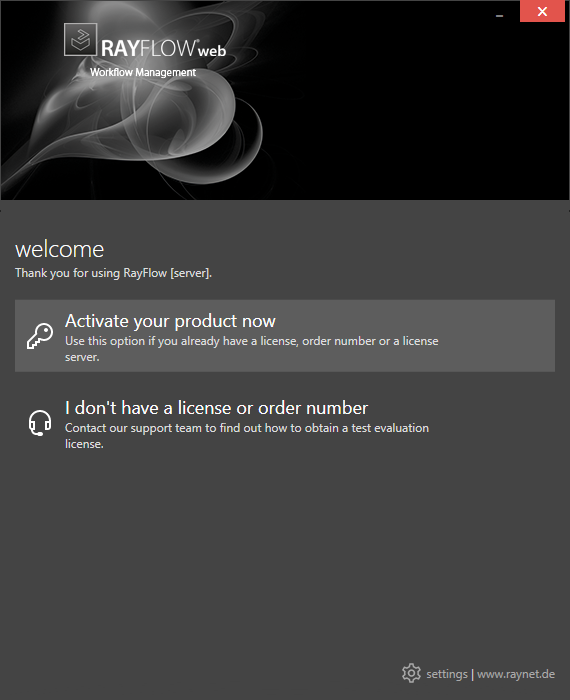Click the RayFlow box logo icon
This screenshot has height=700, width=570.
click(x=80, y=40)
